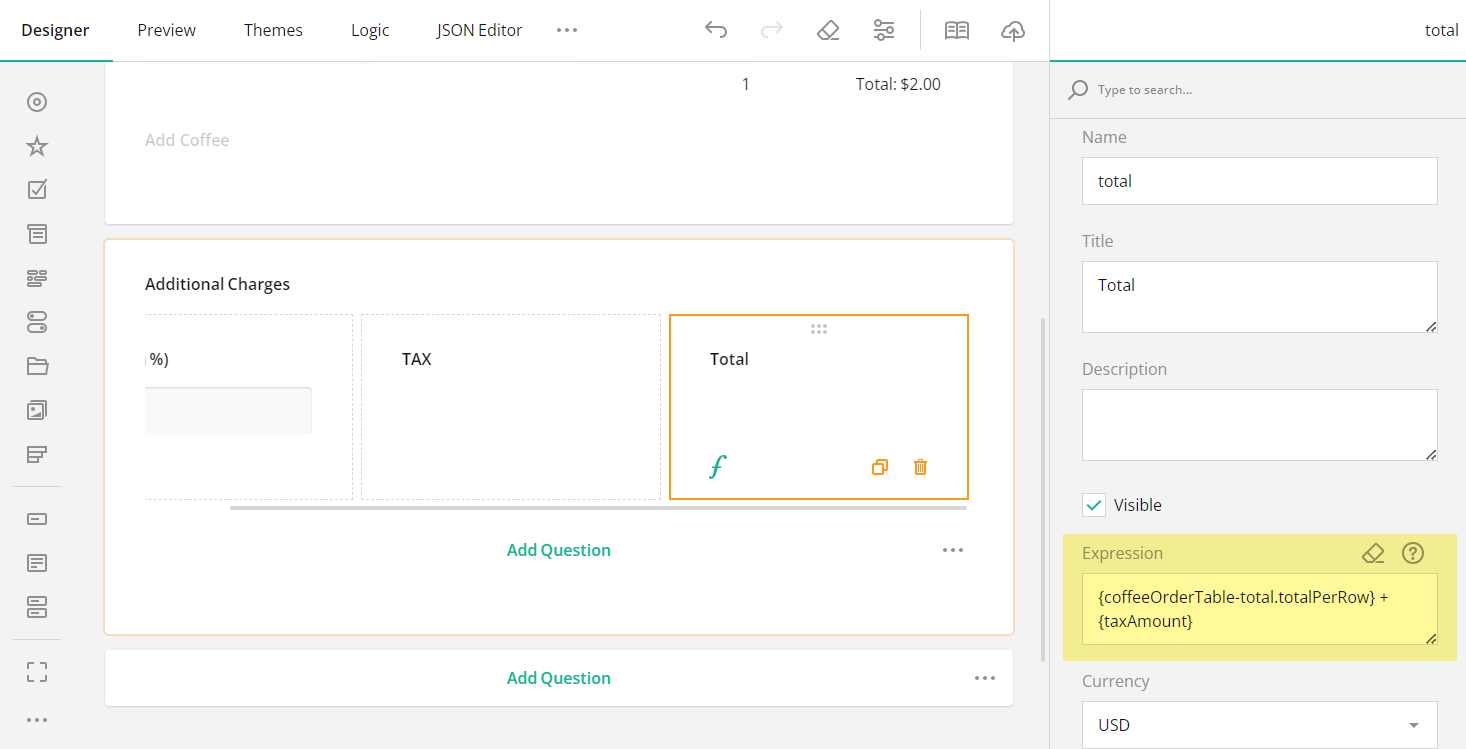Viewport: 1466px width, 749px height.
Task: Click the cloud upload icon
Action: click(1013, 31)
